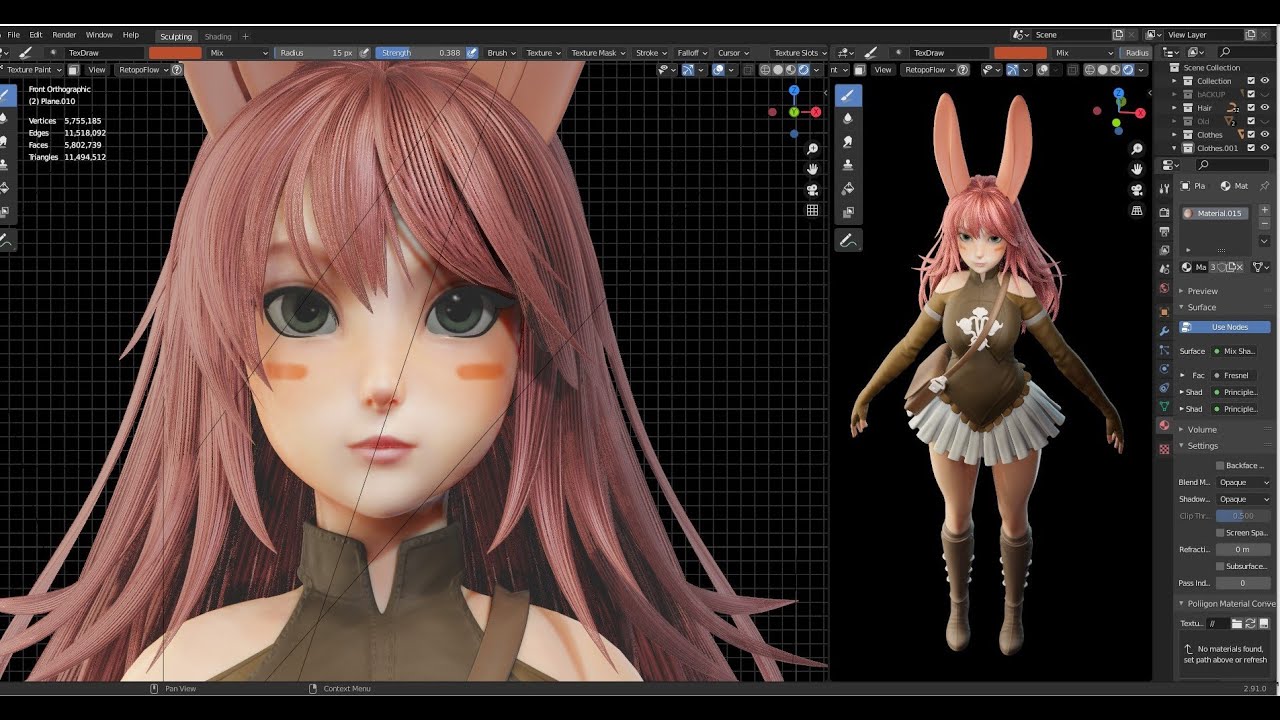Open the Cursor dropdown

pos(733,53)
